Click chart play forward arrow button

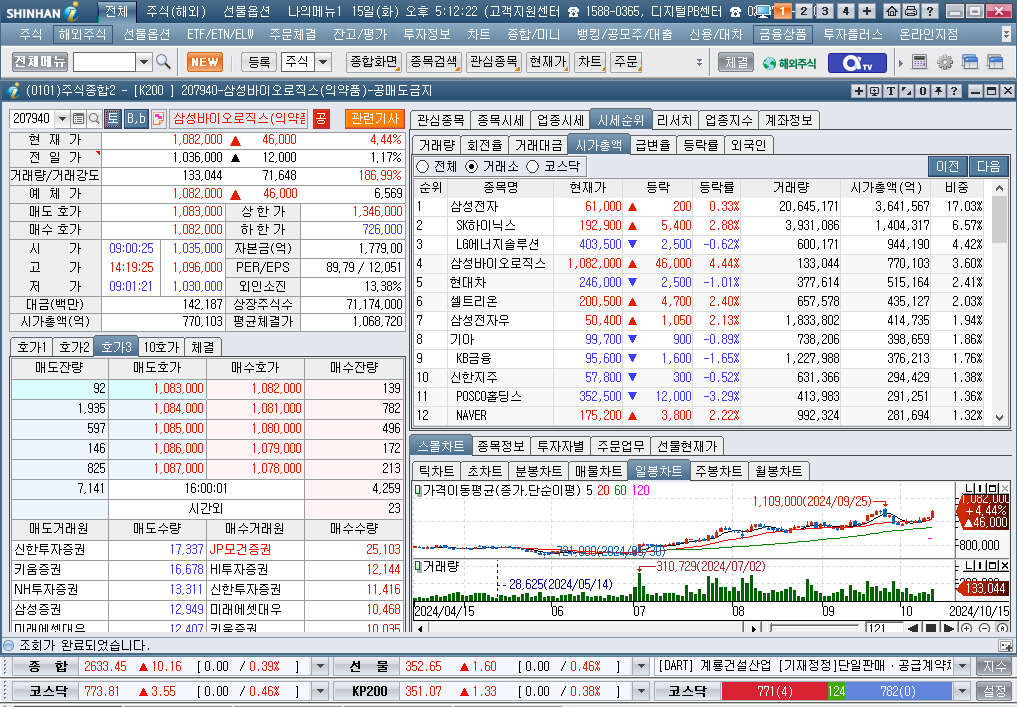[x=948, y=628]
